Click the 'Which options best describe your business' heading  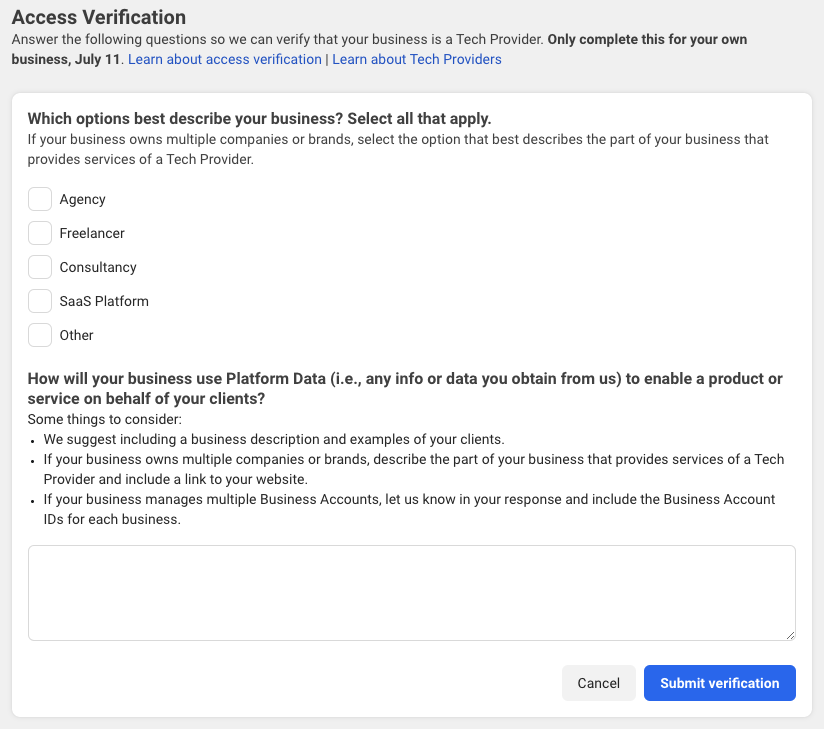pos(259,118)
